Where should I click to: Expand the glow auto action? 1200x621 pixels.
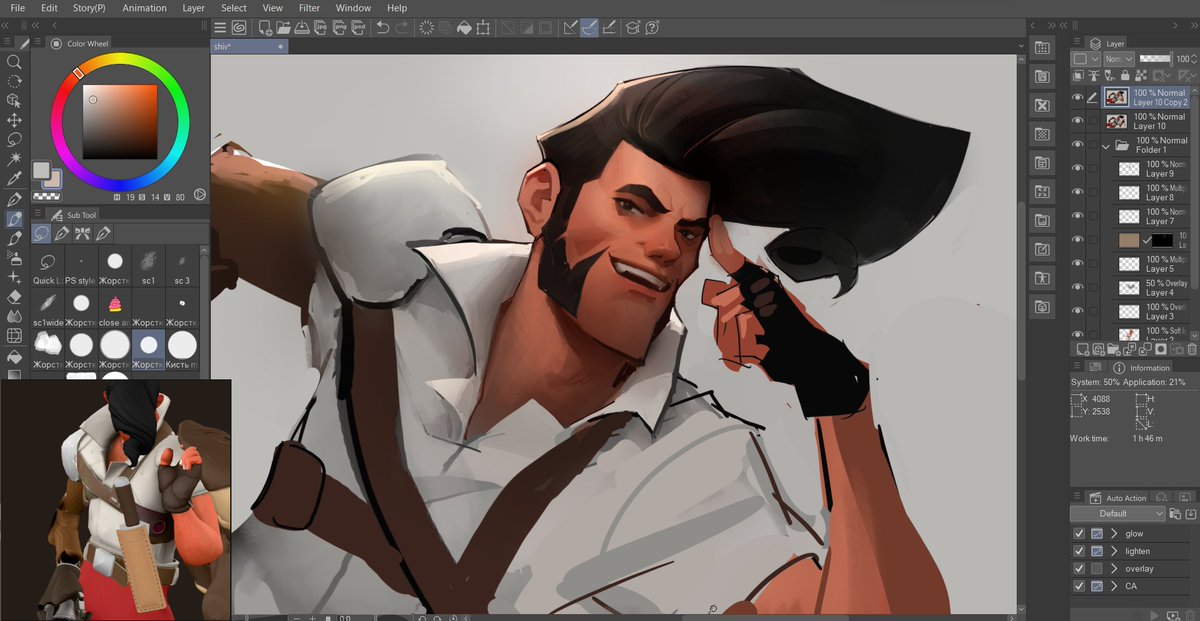(x=1114, y=534)
